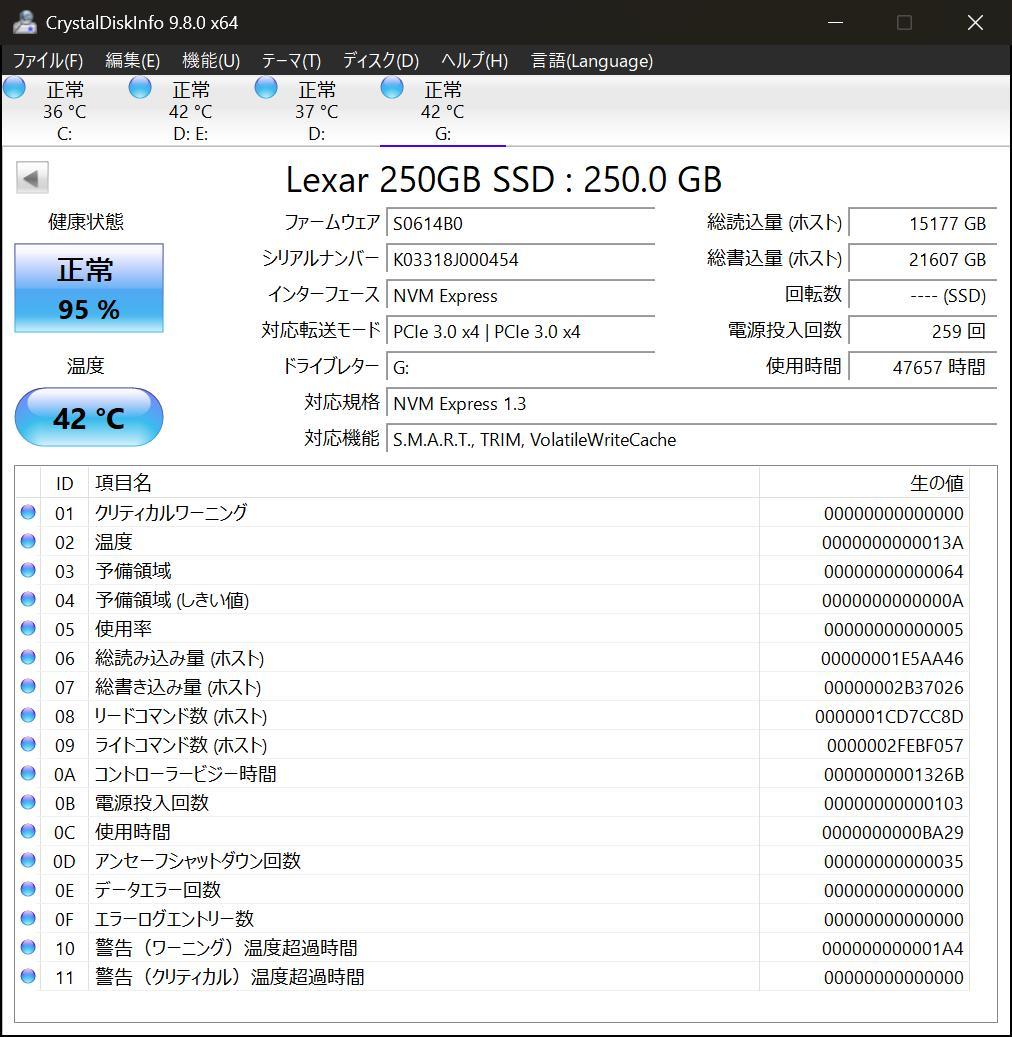Select raw value 0000001CD7CC8D
Viewport: 1012px width, 1037px height.
[889, 717]
